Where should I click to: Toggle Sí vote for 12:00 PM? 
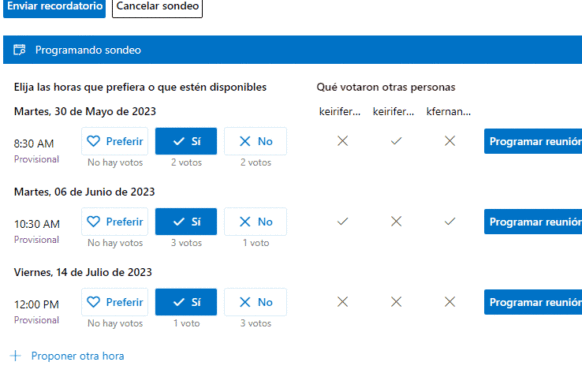pos(186,302)
